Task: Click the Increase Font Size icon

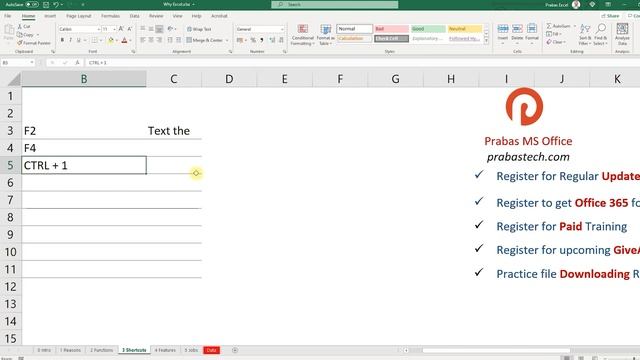Action: [x=121, y=29]
